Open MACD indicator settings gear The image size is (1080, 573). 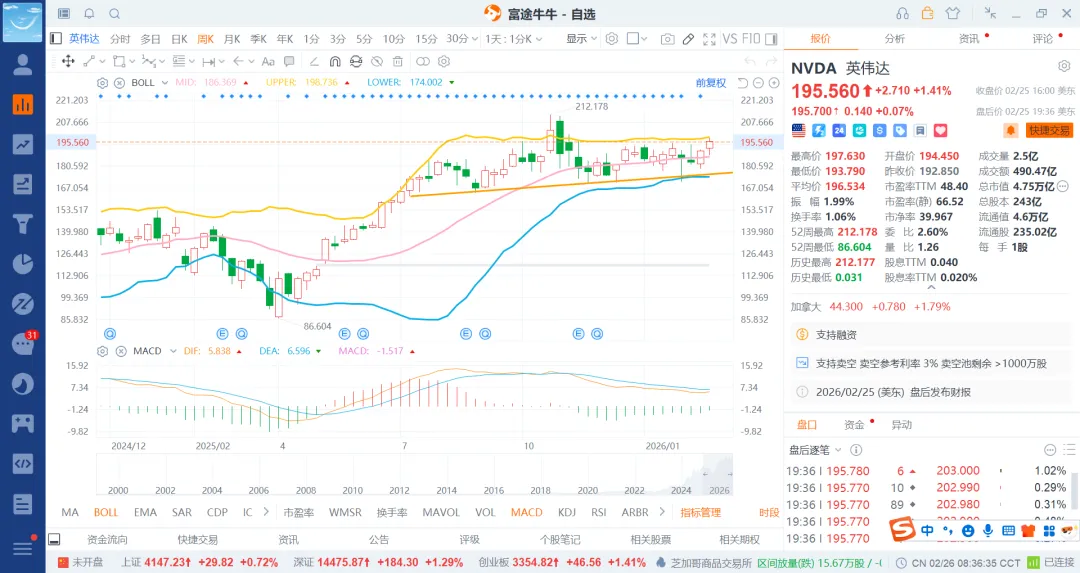pyautogui.click(x=103, y=351)
